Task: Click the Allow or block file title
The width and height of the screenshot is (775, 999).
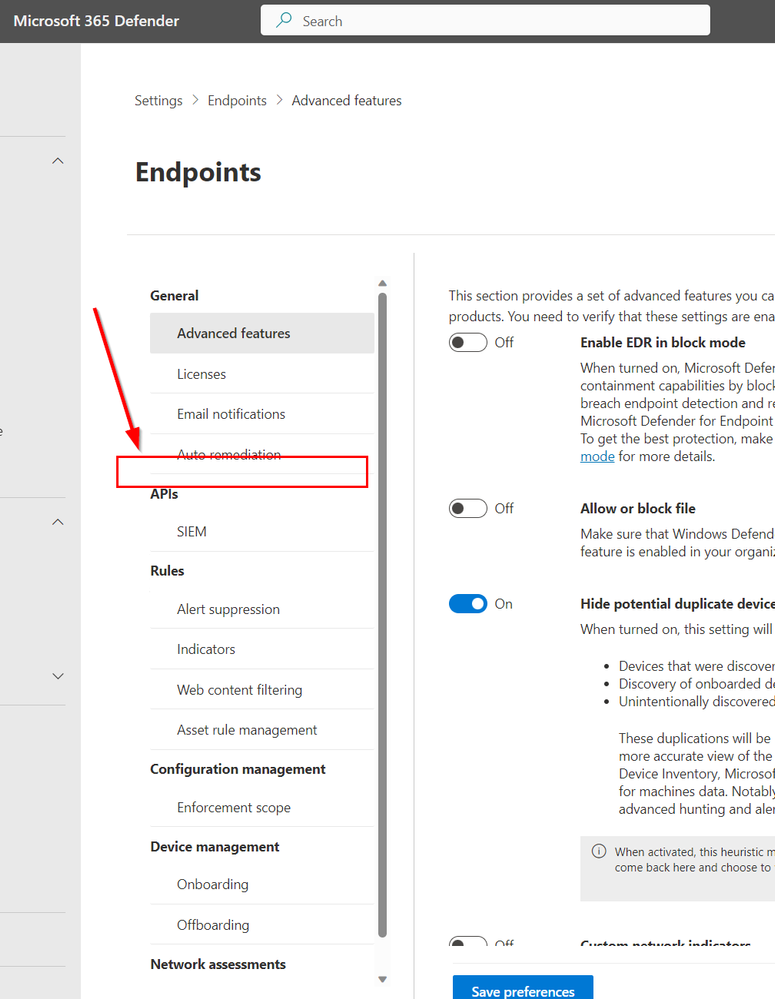Action: pyautogui.click(x=638, y=508)
